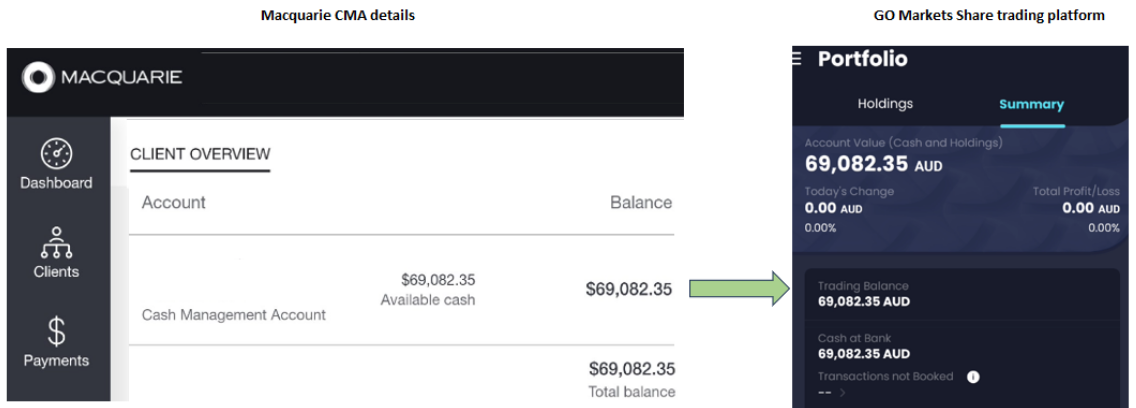Open the Dashboard gauge icon

(x=56, y=154)
